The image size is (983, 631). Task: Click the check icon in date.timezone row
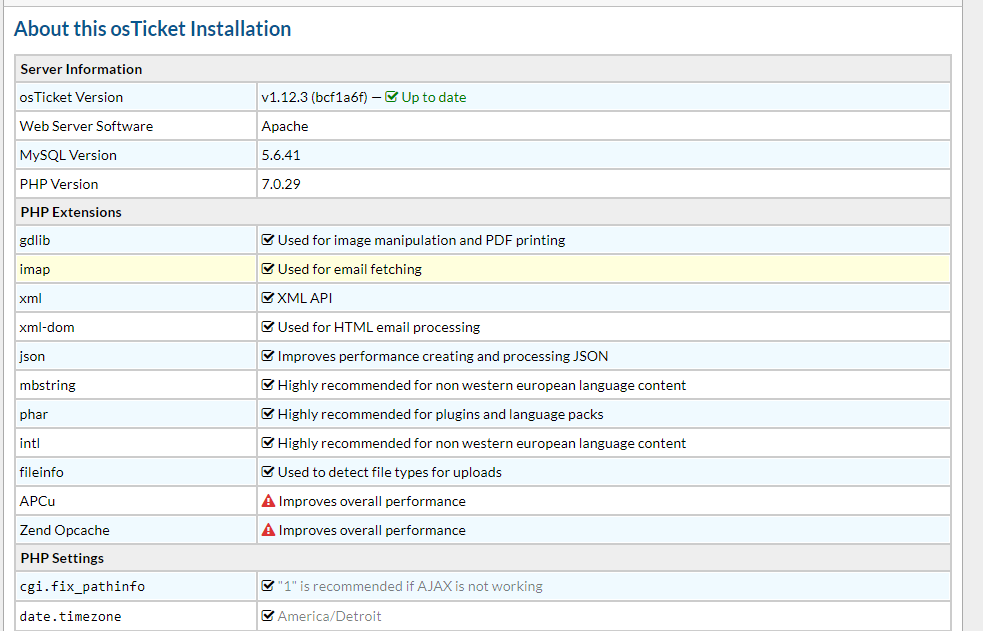point(268,616)
